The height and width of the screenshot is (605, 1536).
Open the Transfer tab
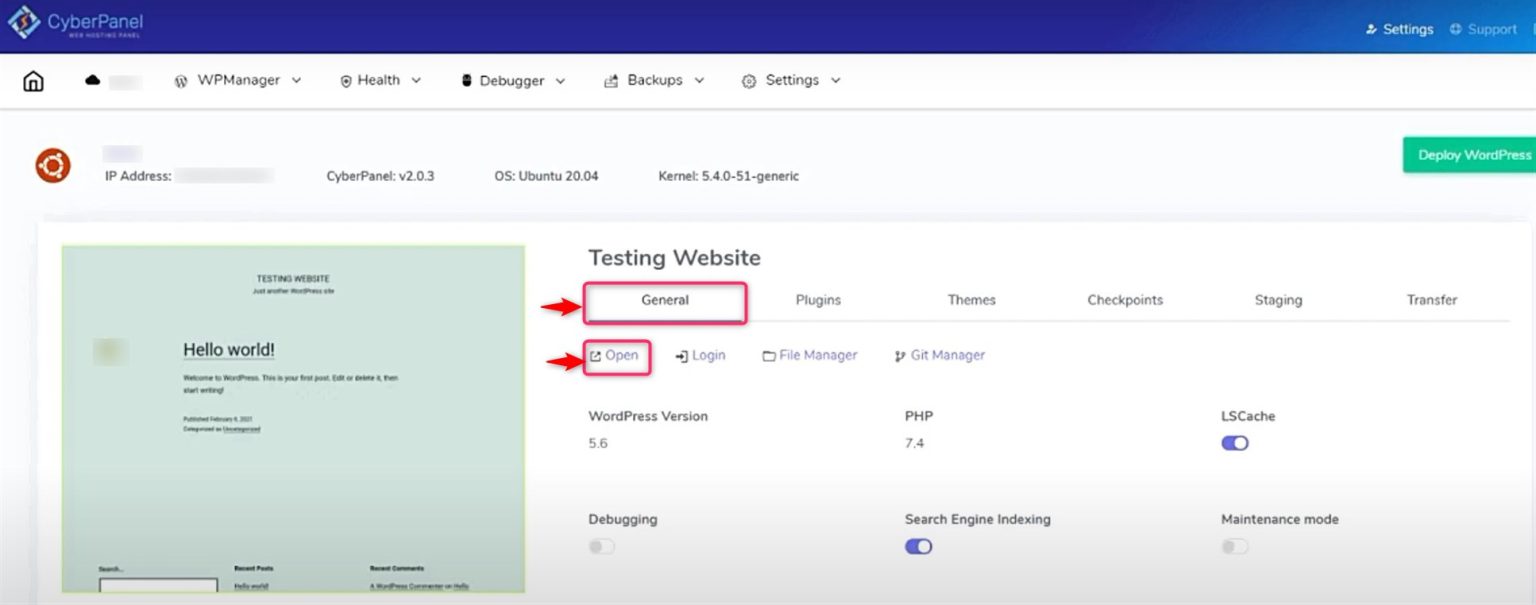pos(1432,300)
